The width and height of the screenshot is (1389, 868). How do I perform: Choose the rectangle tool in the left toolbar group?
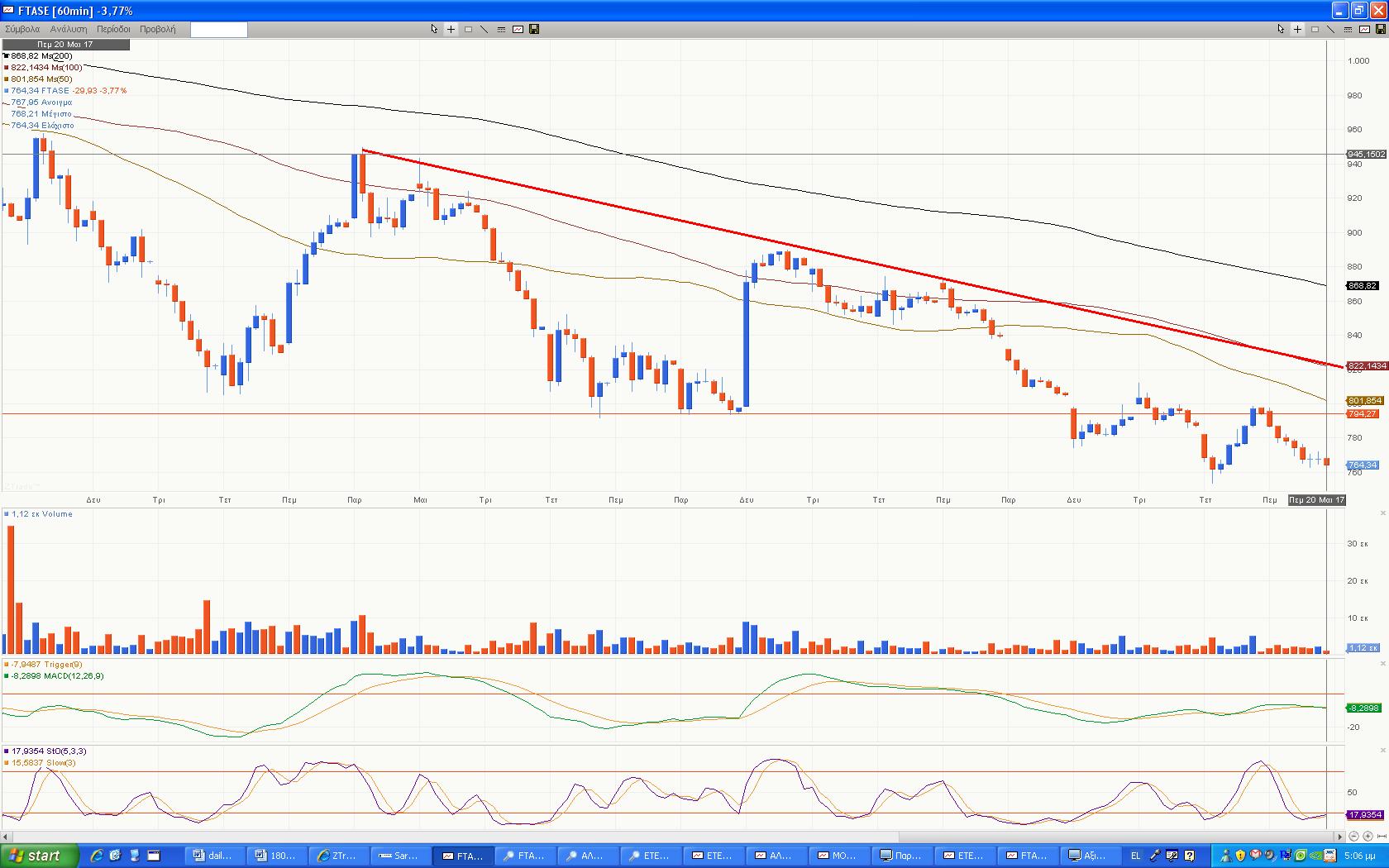[x=468, y=29]
